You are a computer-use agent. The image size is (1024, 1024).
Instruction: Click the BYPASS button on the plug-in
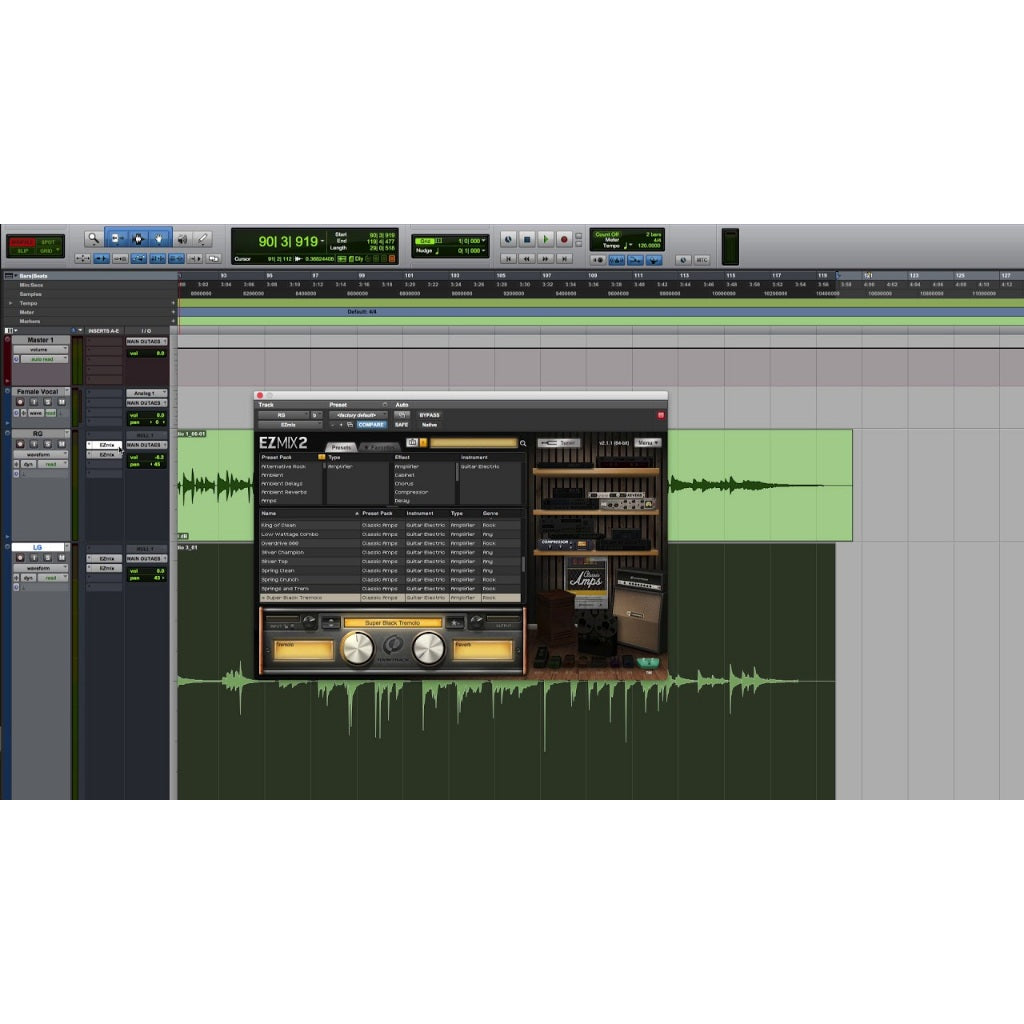coord(429,415)
